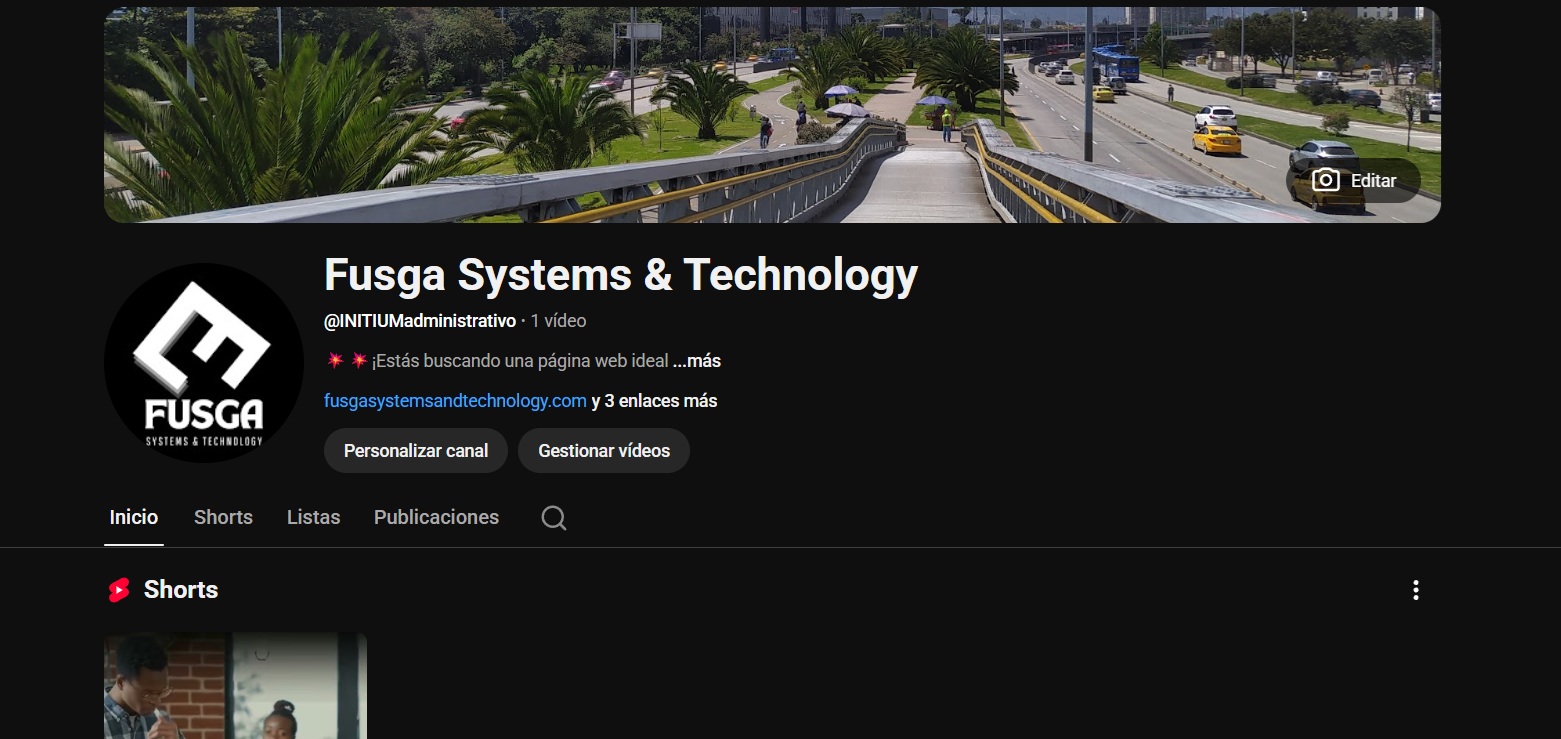This screenshot has height=739, width=1561.
Task: Open the fusgasystemsandtechnology.com link
Action: [x=455, y=401]
